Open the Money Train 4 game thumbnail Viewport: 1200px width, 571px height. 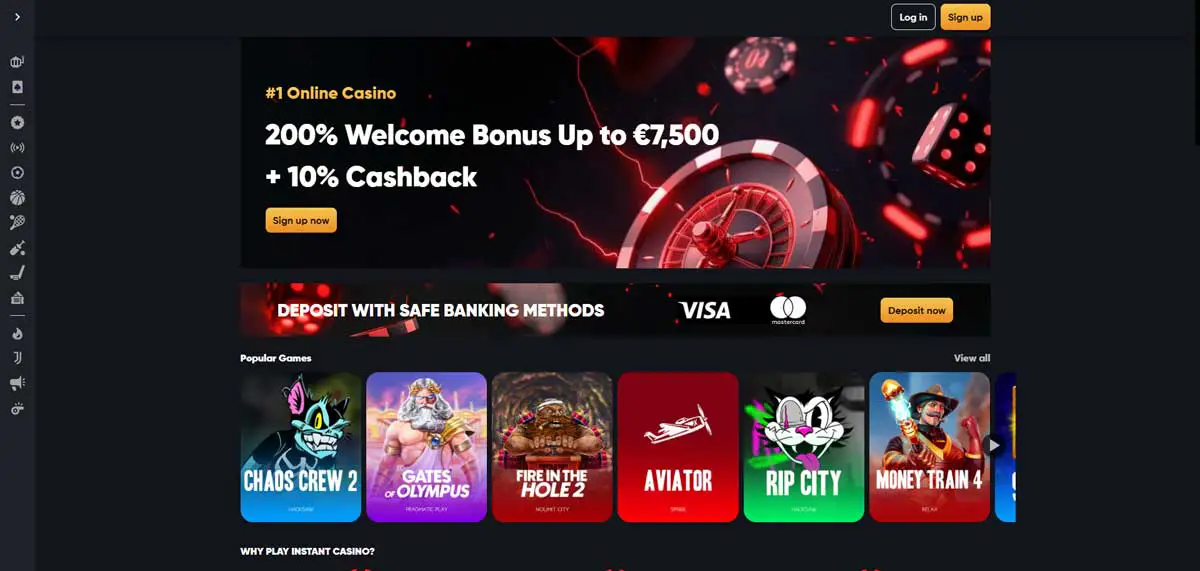[x=929, y=447]
